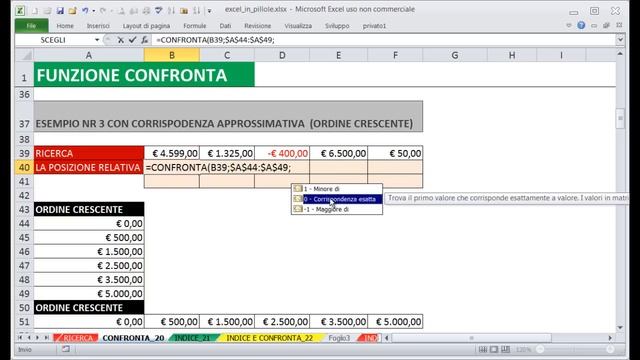Go to first sheet with tab navigation arrow
The height and width of the screenshot is (360, 640).
[x=20, y=338]
